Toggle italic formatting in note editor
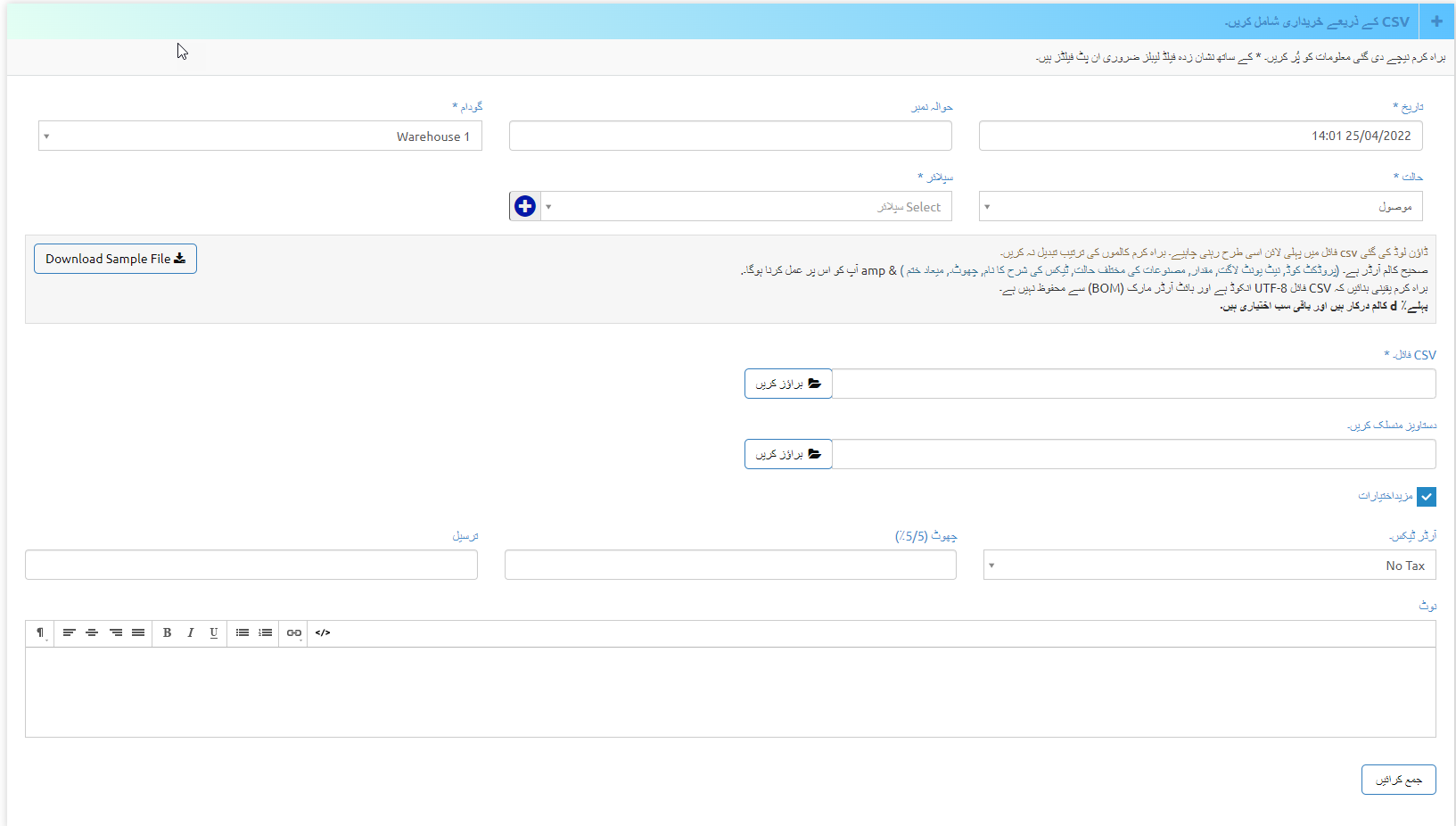Screen dimensions: 1456x826 point(190,632)
